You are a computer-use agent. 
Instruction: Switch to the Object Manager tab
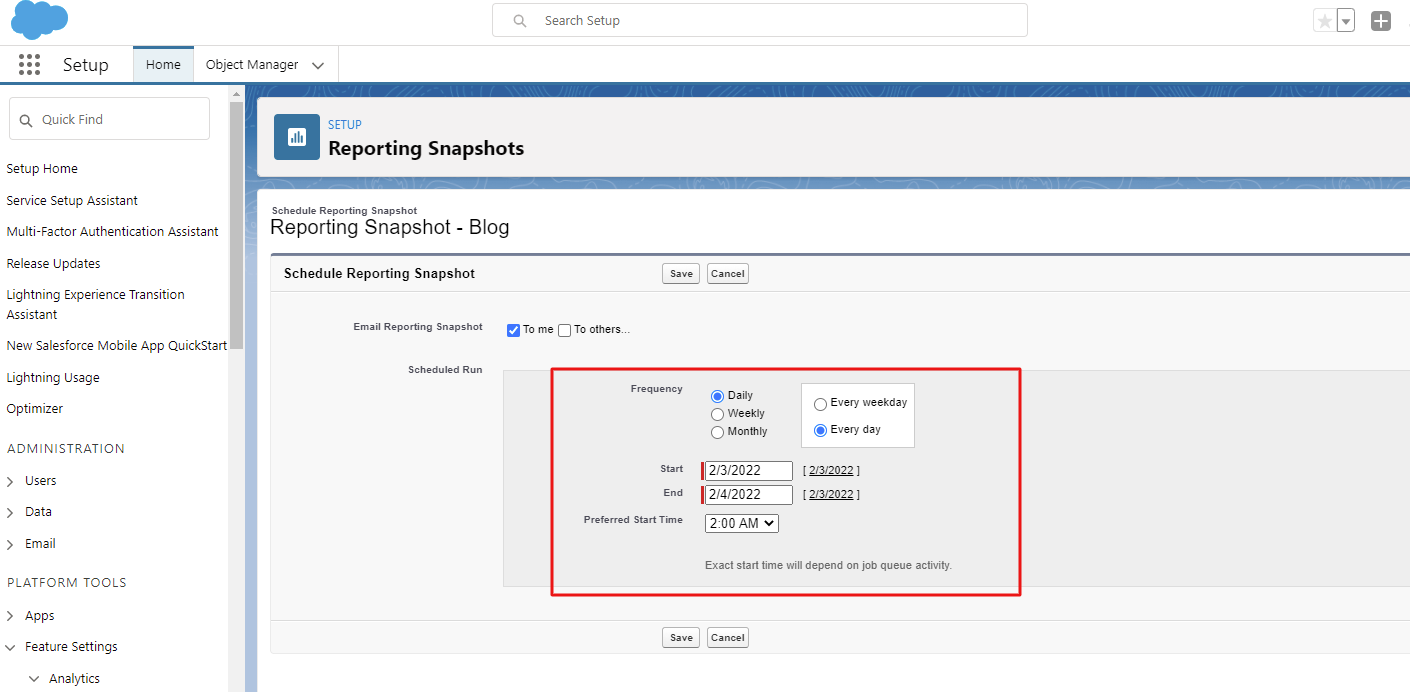click(252, 65)
